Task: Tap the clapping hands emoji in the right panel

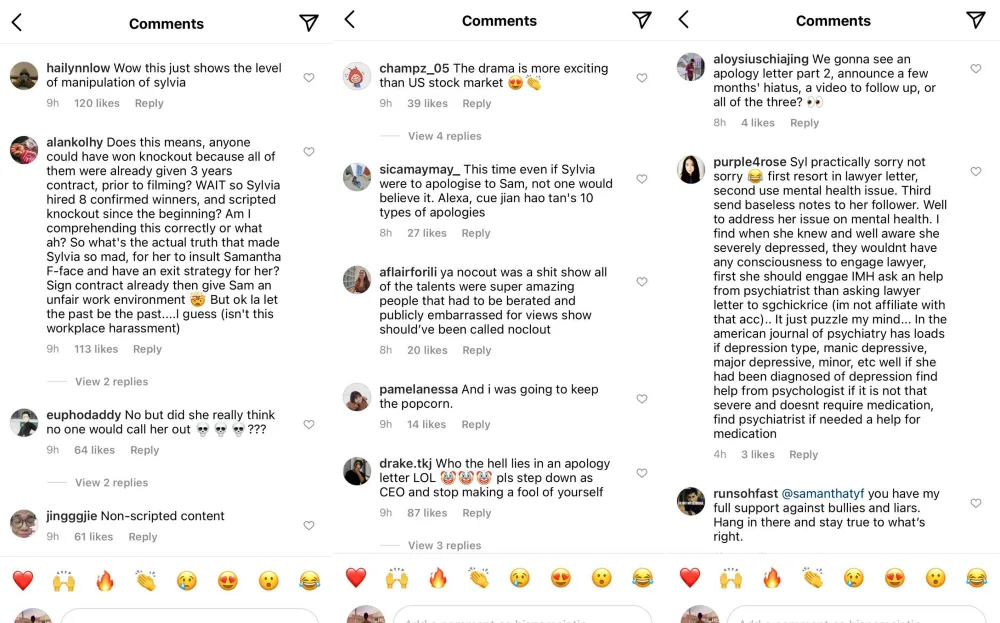Action: click(812, 578)
